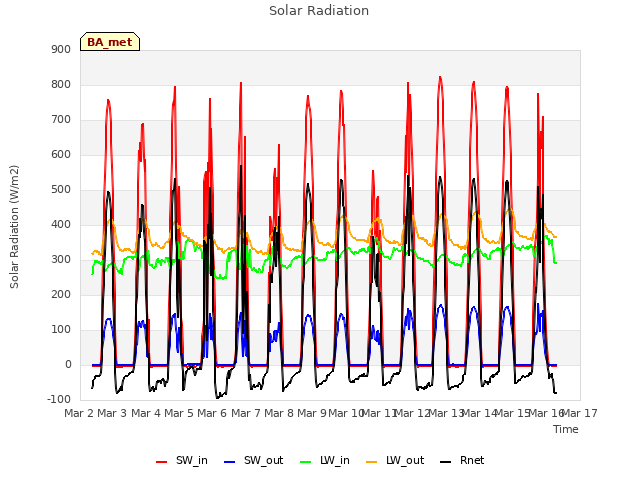Click the Mar 3 x-axis label
640x480 pixels.
112,413
